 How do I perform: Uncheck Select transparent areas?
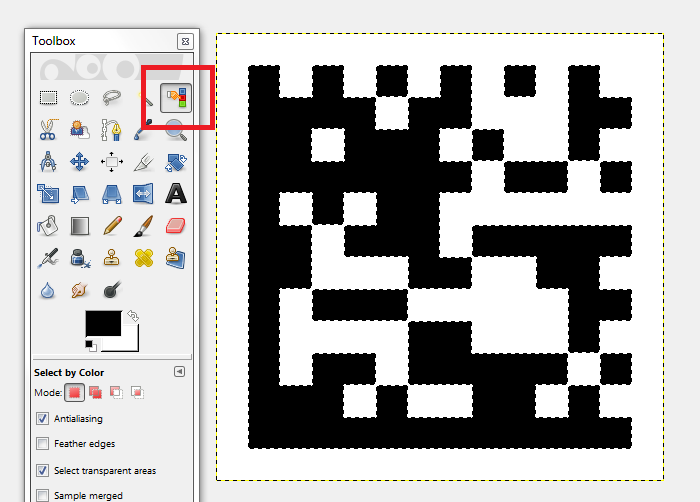[x=42, y=470]
